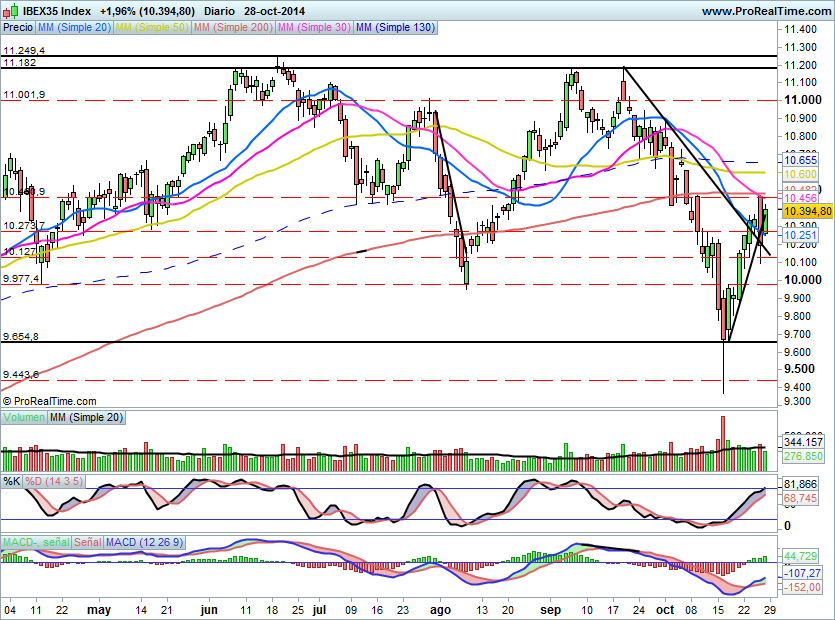The width and height of the screenshot is (835, 620).
Task: Click the 10.000 price axis label
Action: pyautogui.click(x=803, y=280)
